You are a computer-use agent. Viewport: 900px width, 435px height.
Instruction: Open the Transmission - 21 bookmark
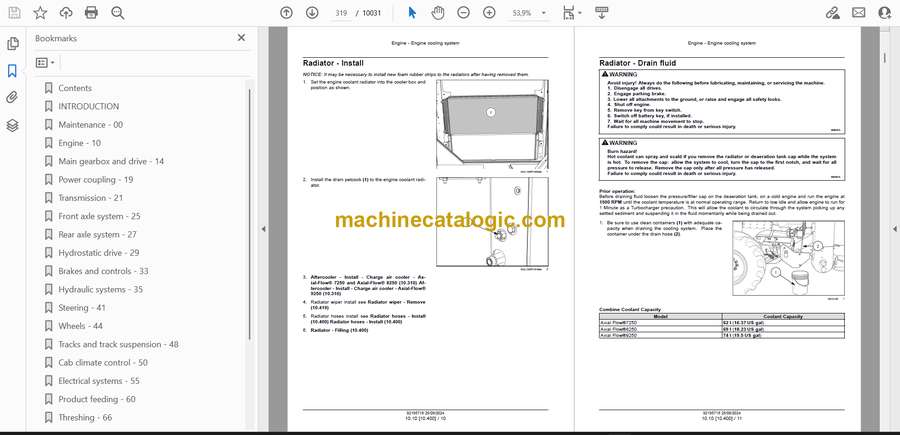pyautogui.click(x=91, y=198)
